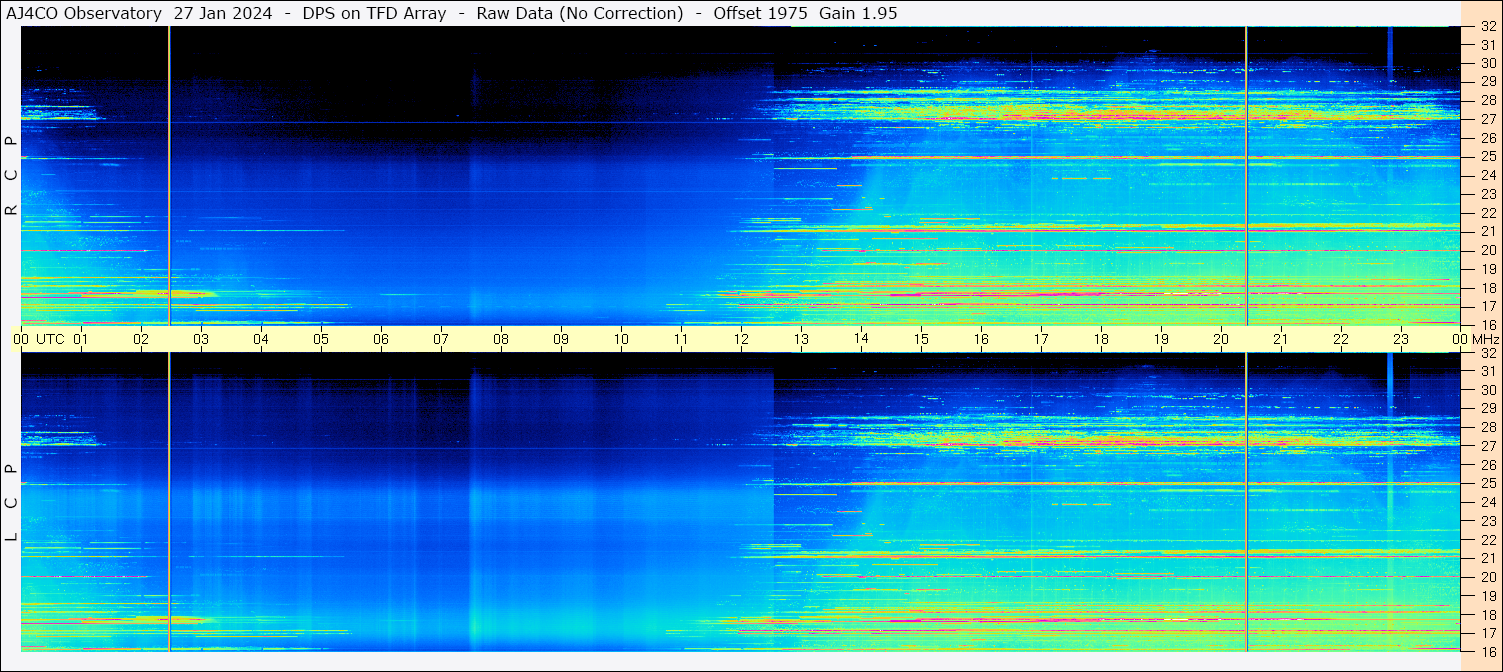Click the AJ4CO Observatory title text

[84, 13]
